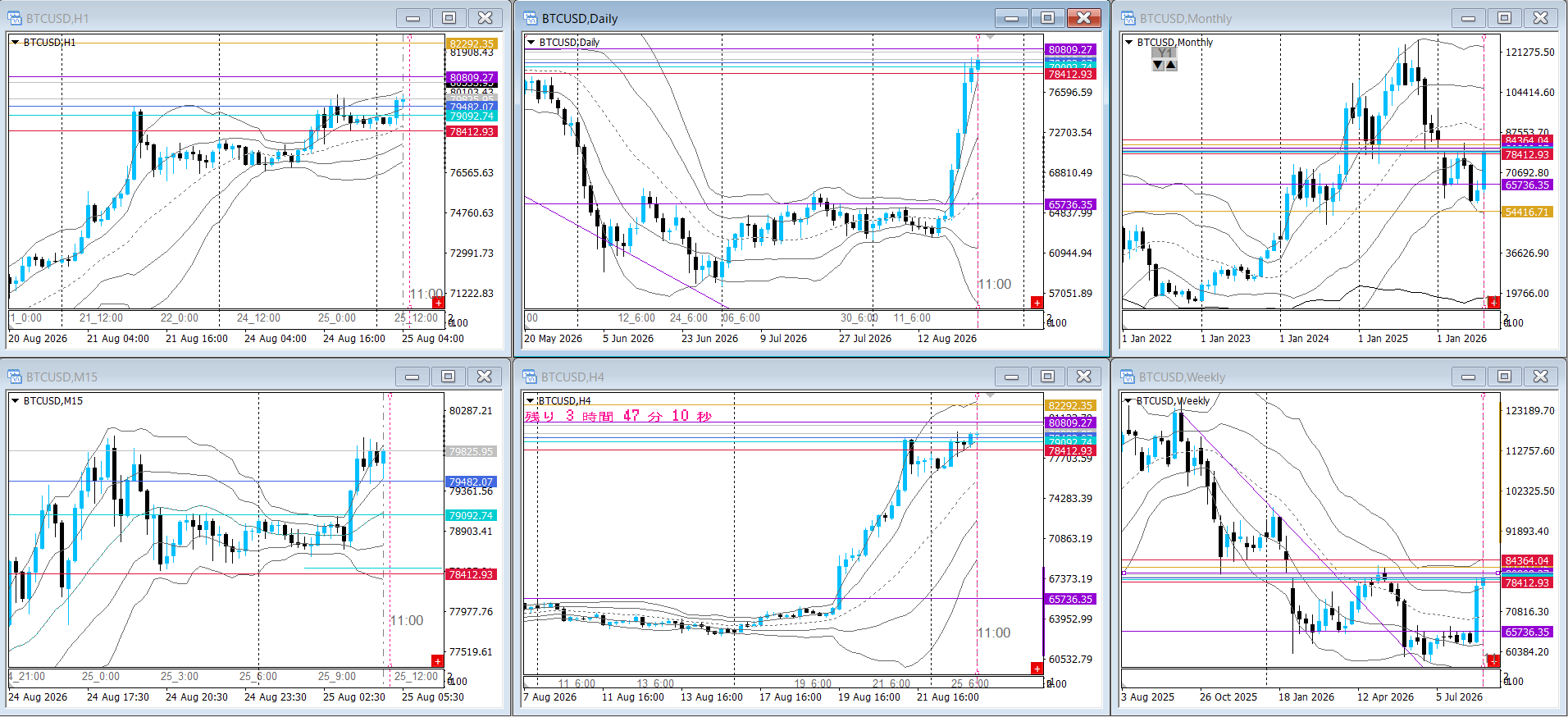Click the chart icon in BTCUSD,Monthly title bar
This screenshot has width=1568, height=717.
(1128, 18)
